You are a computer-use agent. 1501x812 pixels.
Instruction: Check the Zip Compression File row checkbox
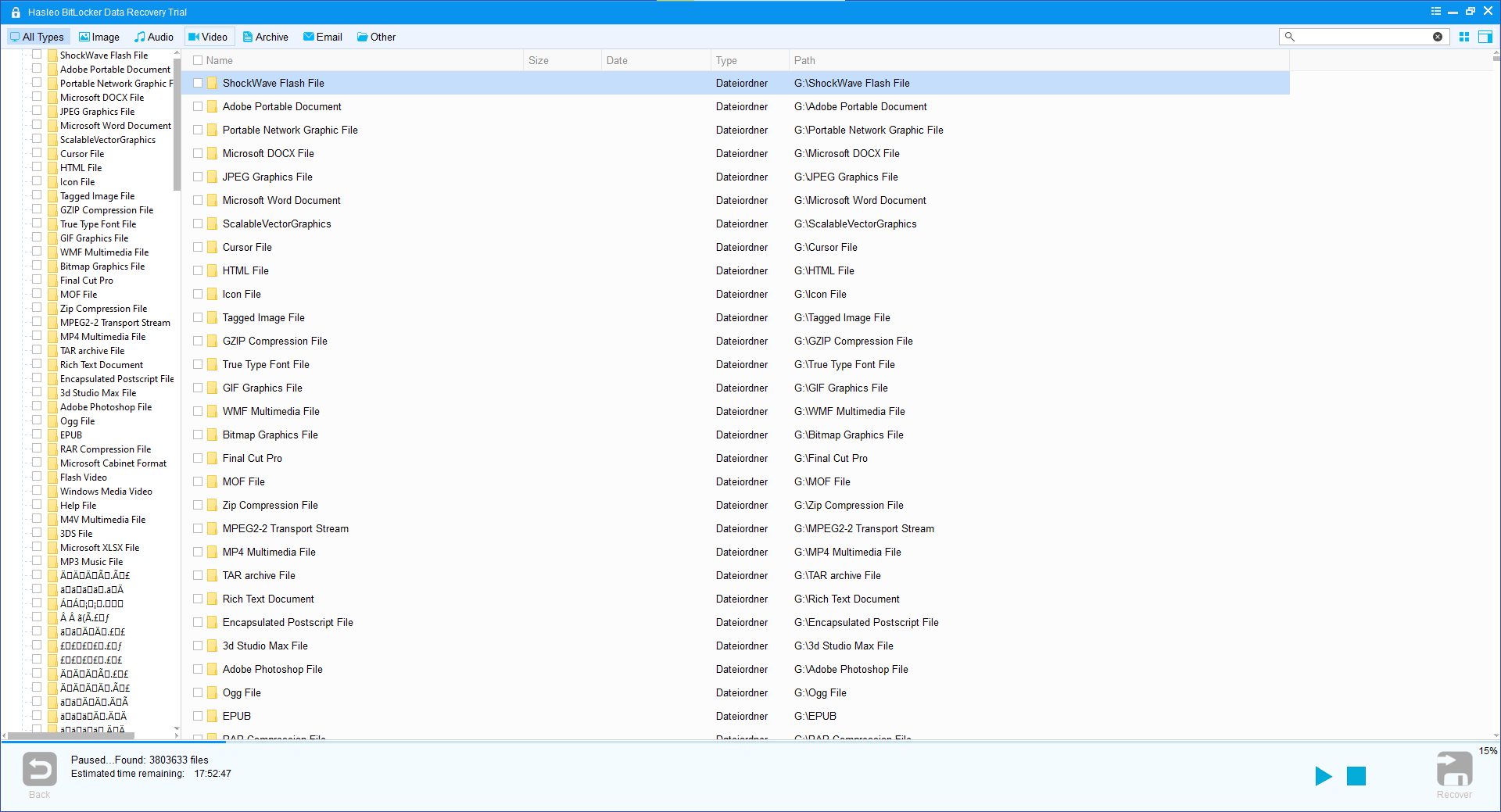tap(198, 505)
